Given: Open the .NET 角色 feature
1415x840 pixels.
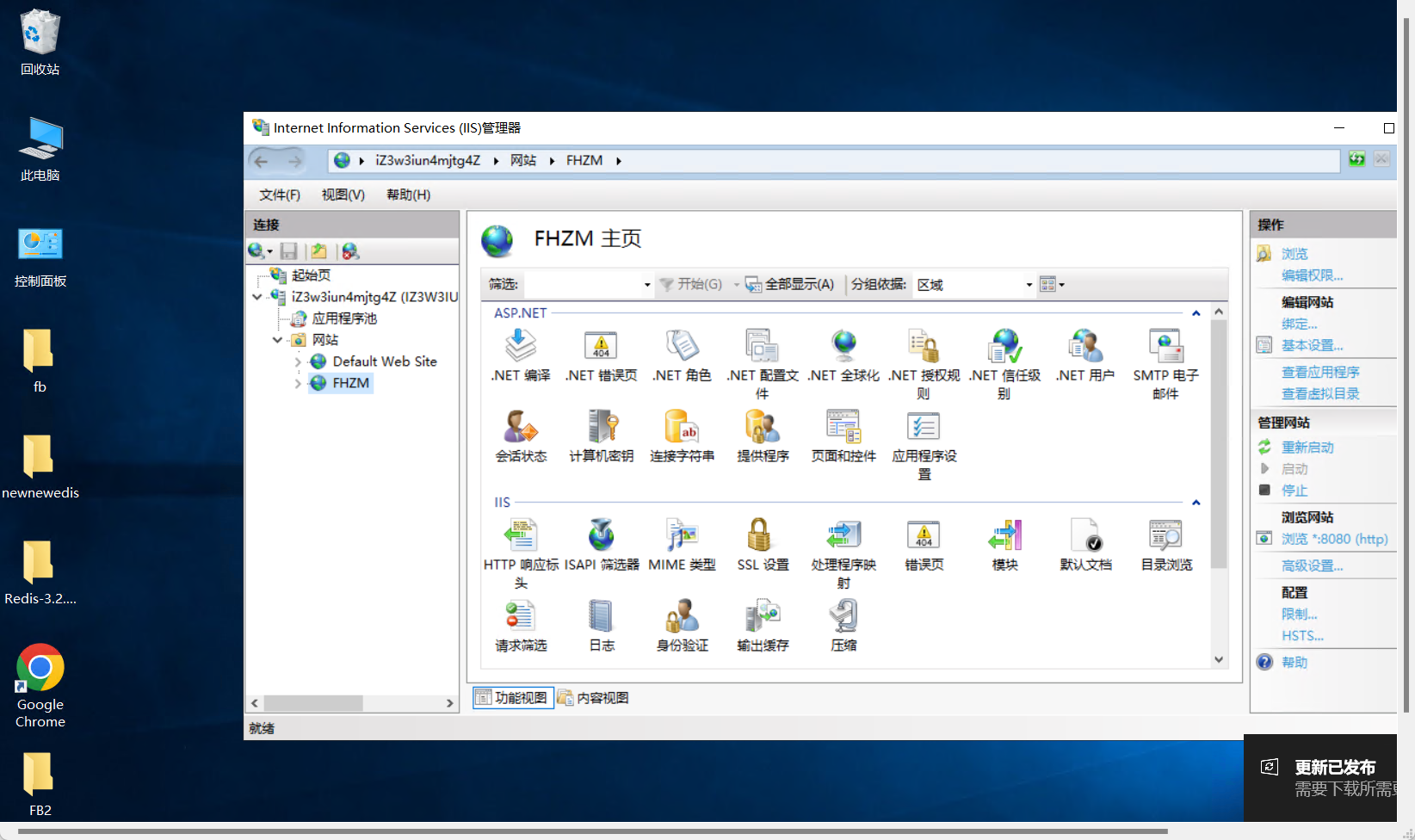Looking at the screenshot, I should click(x=682, y=356).
